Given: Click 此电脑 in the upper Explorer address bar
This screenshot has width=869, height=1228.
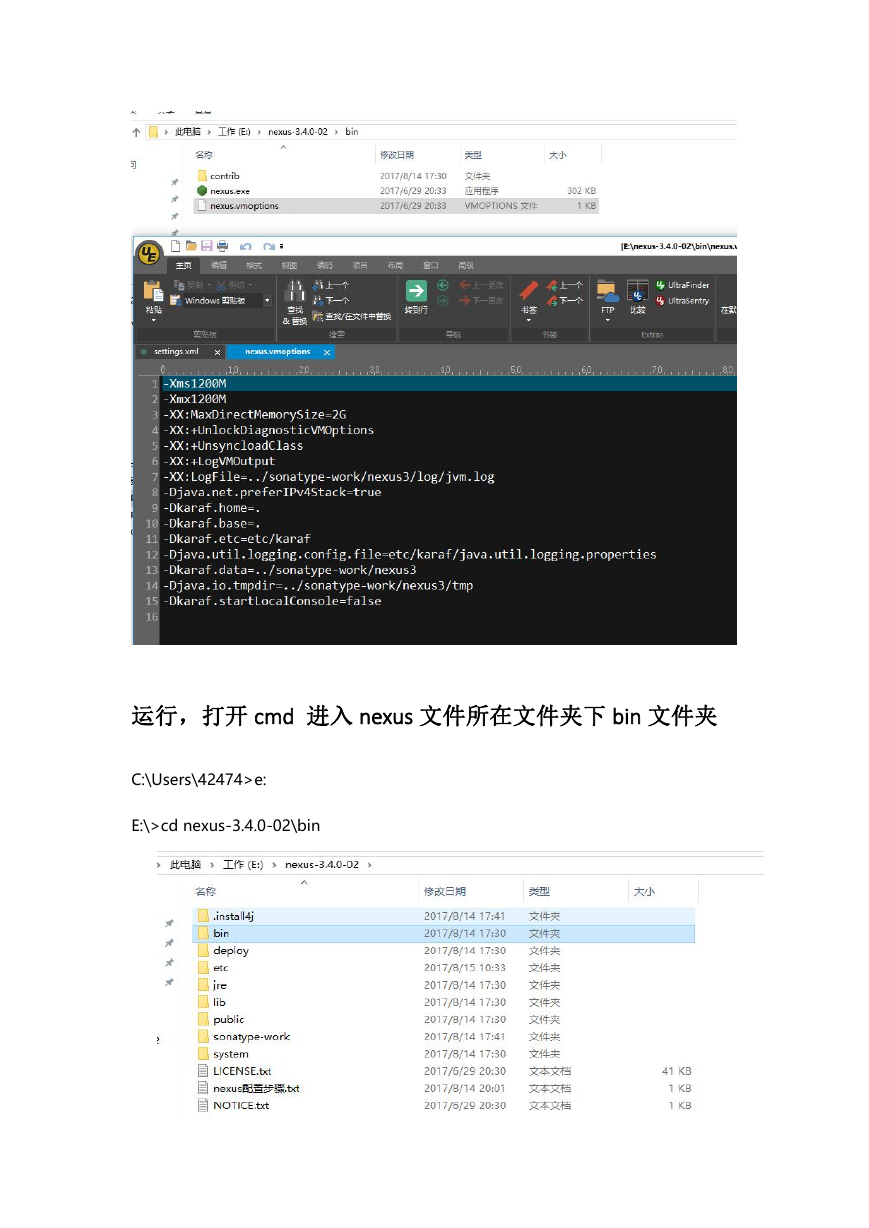Looking at the screenshot, I should click(x=187, y=132).
